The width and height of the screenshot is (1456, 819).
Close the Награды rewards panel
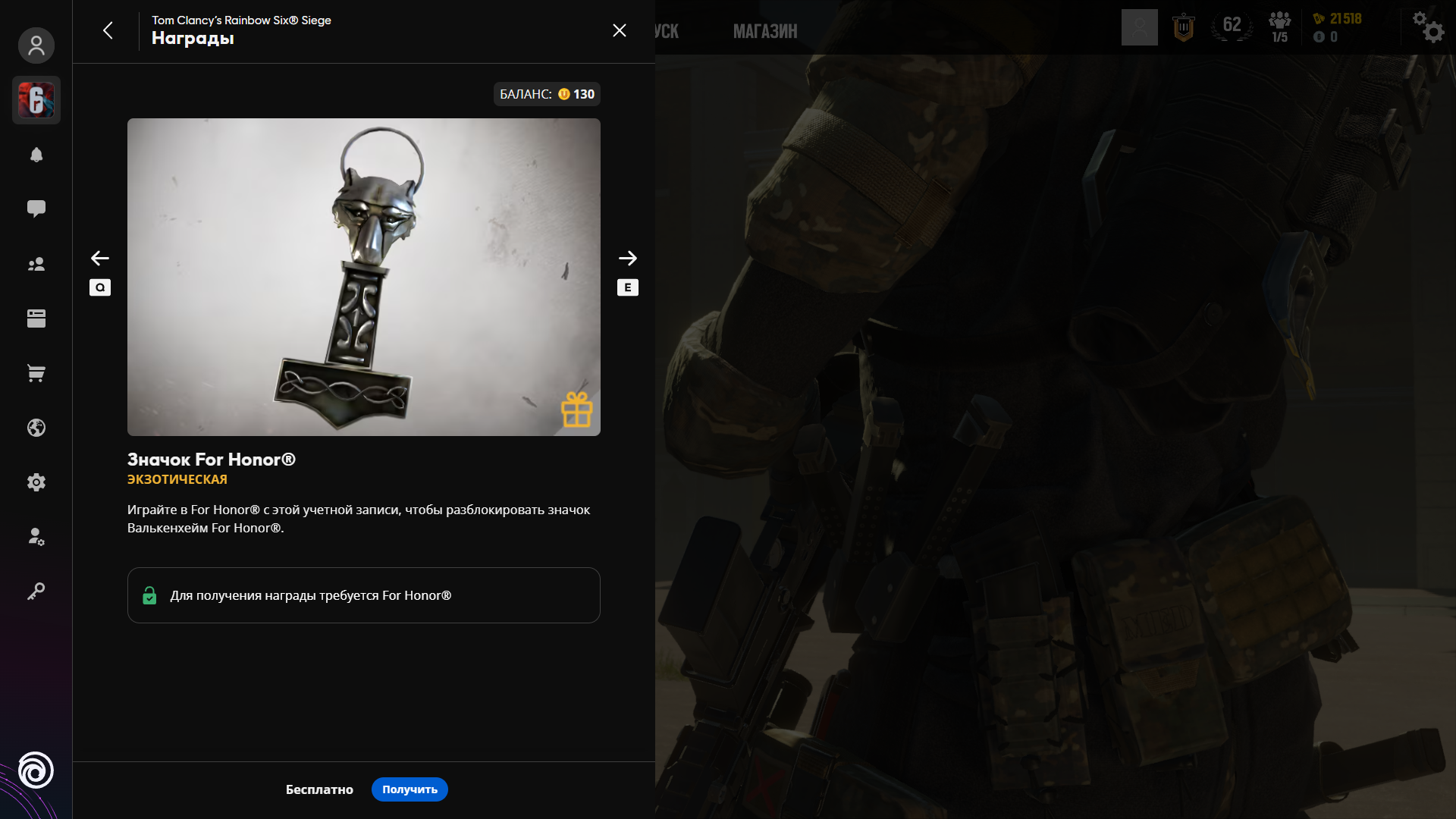click(x=620, y=30)
